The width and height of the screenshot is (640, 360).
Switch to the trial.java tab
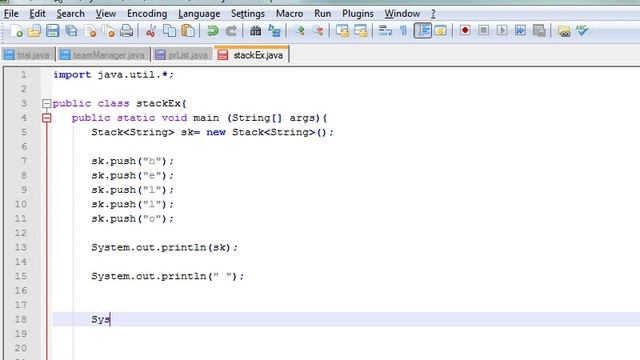(28, 55)
